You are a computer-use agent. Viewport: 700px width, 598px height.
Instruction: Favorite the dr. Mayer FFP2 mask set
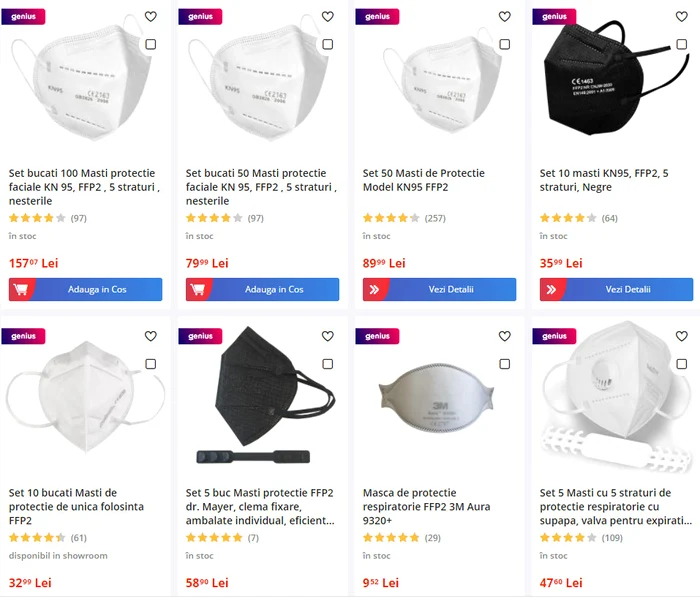tap(327, 337)
